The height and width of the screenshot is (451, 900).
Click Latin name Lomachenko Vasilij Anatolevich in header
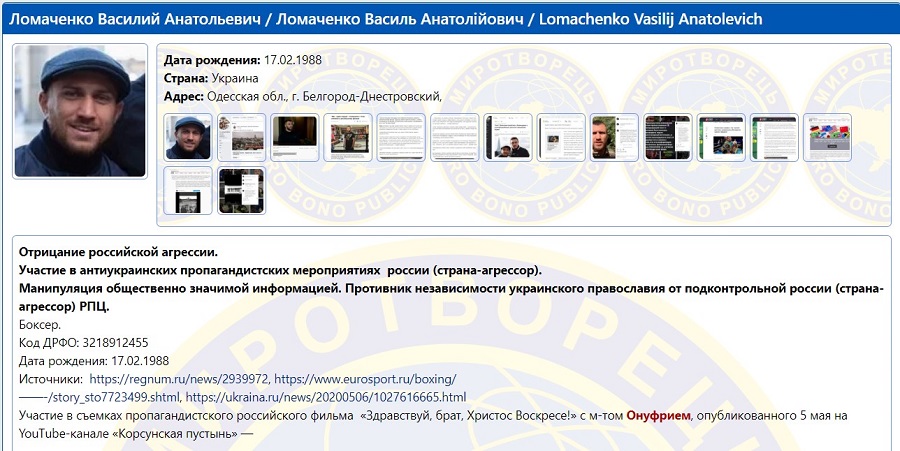(x=650, y=19)
